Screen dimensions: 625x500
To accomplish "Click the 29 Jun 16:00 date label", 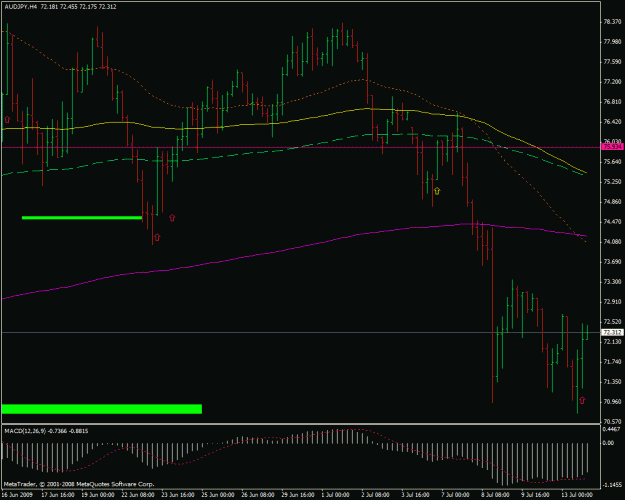I will coord(297,495).
